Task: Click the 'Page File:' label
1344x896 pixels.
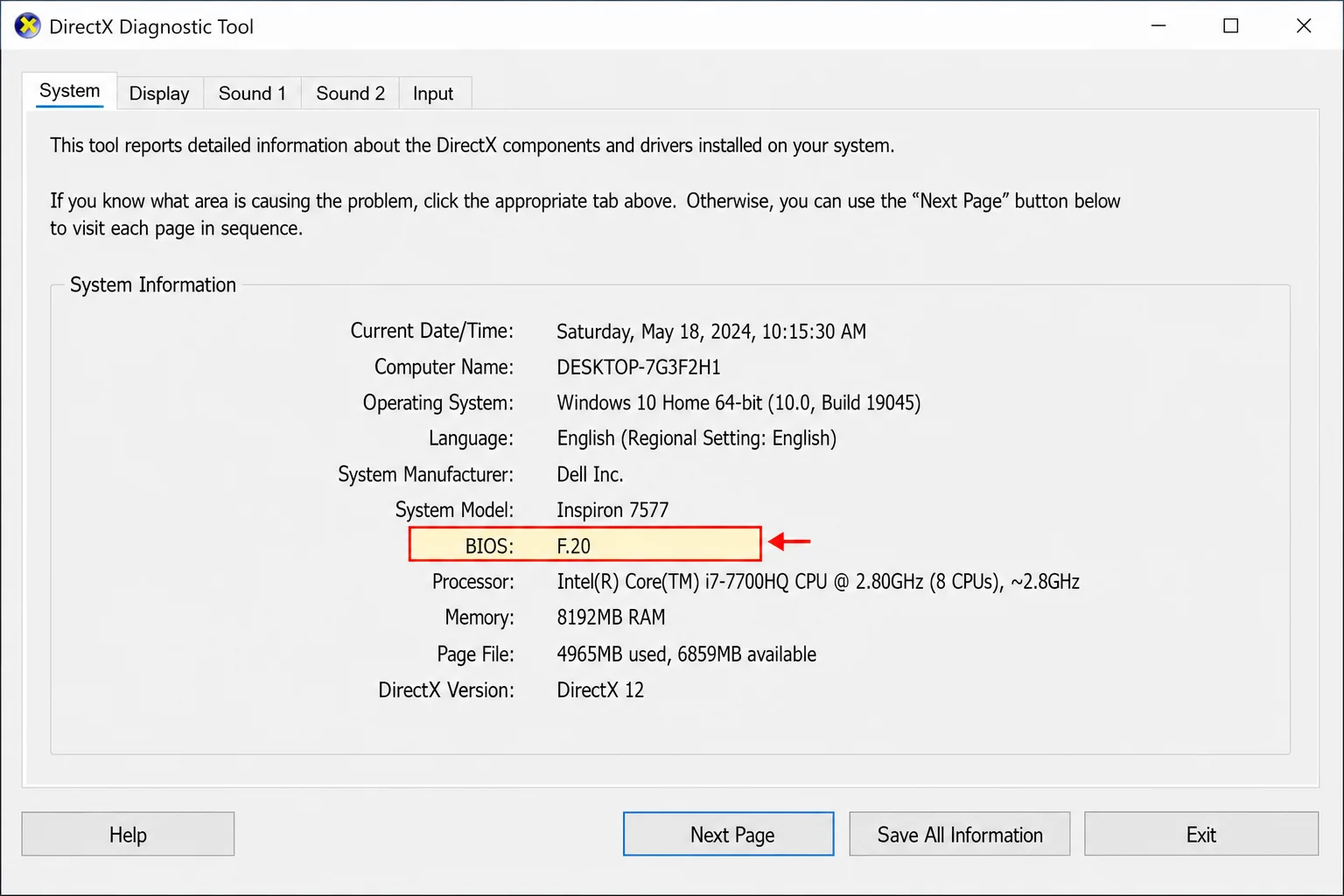Action: point(476,654)
